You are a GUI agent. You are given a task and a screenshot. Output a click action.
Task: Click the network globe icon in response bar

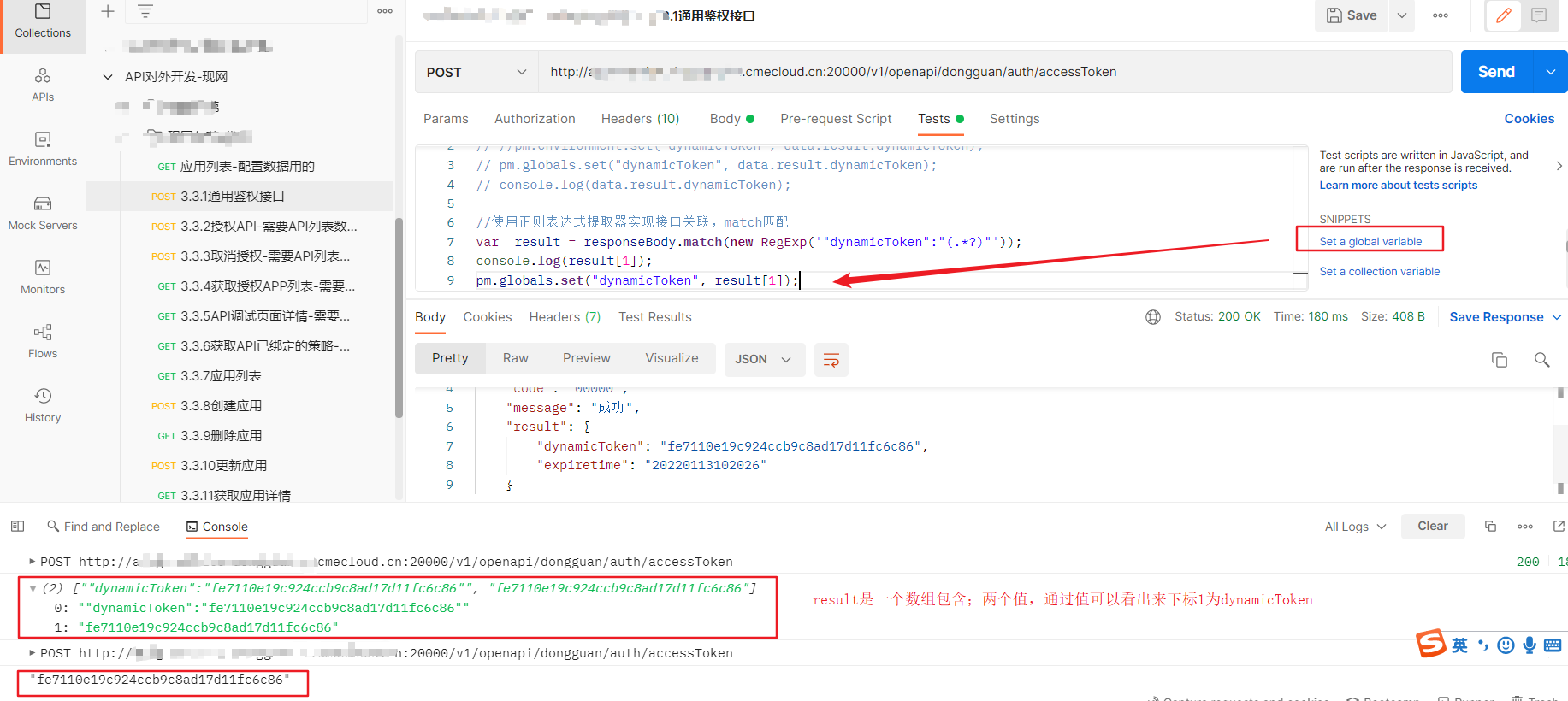point(1153,317)
